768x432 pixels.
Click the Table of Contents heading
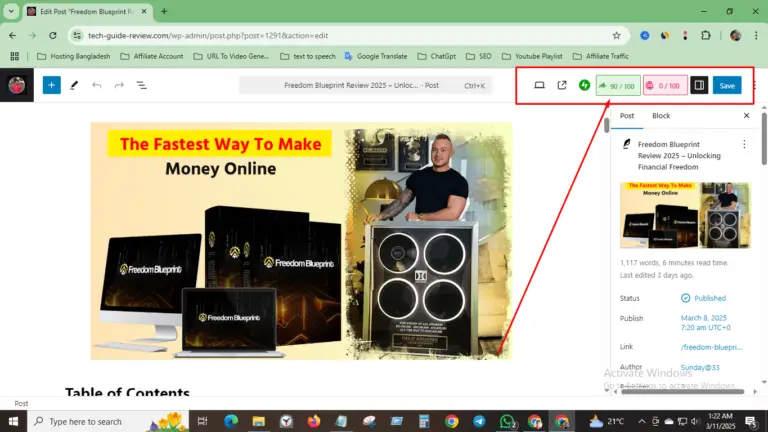point(127,392)
